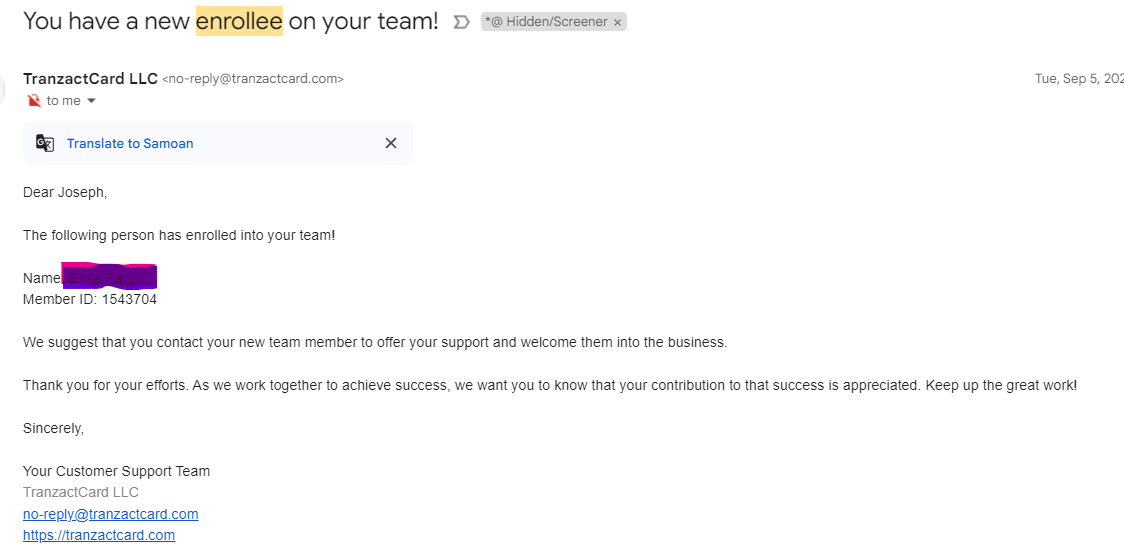Viewport: 1124px width, 559px height.
Task: Expand recipient details arrow next to 'to me'
Action: [x=91, y=101]
